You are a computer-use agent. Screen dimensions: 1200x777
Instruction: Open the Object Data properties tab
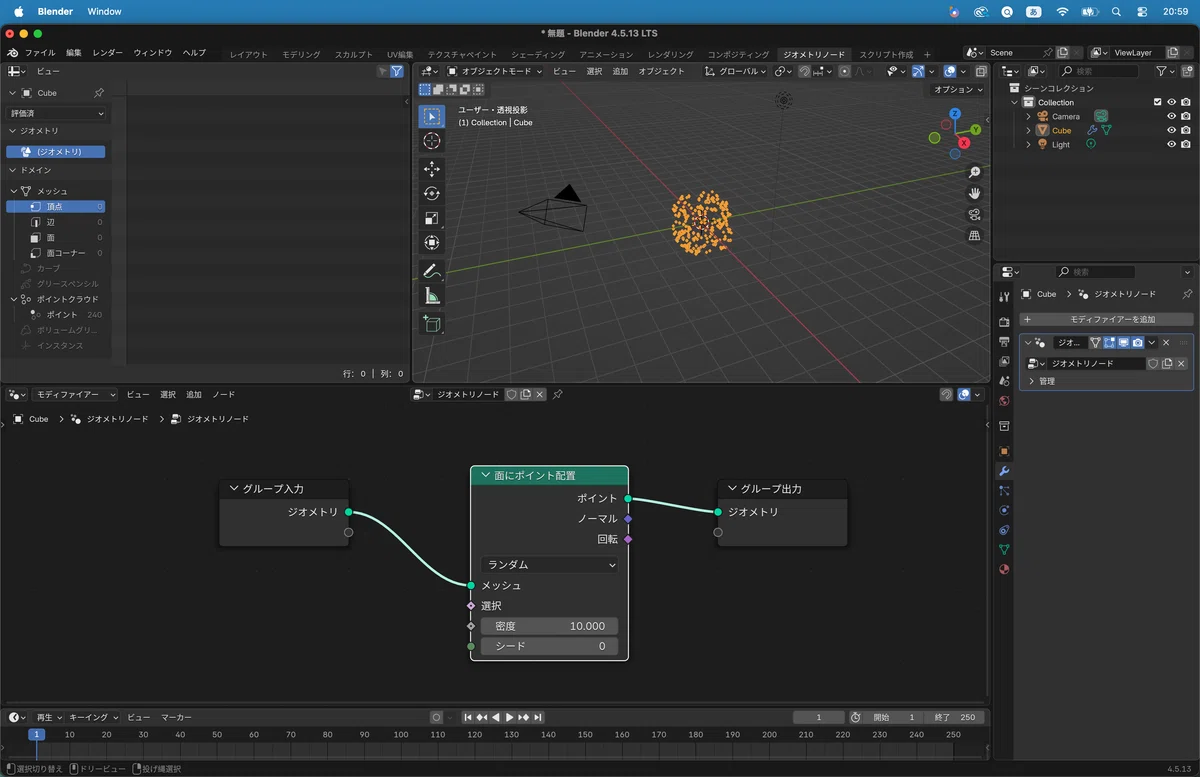(1004, 549)
